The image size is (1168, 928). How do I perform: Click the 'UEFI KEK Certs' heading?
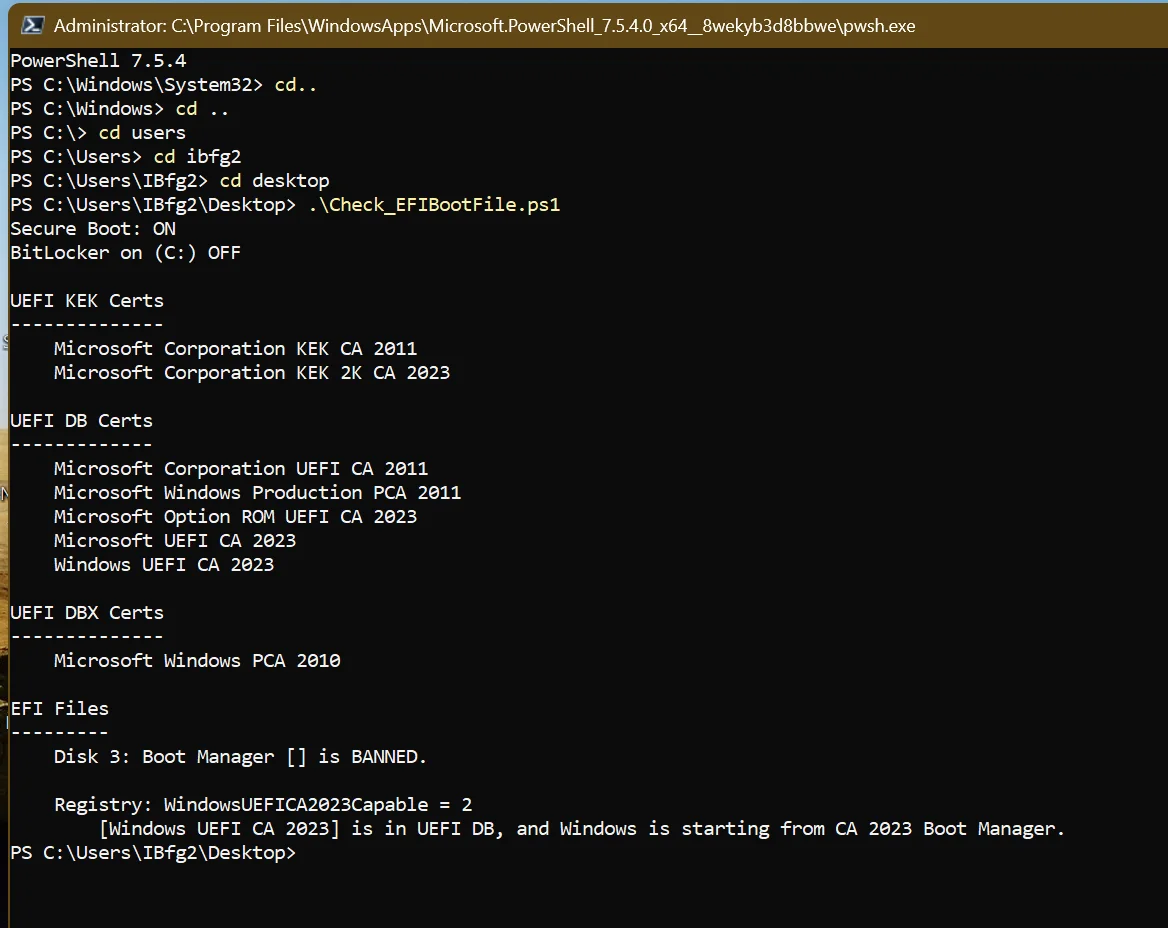(87, 301)
